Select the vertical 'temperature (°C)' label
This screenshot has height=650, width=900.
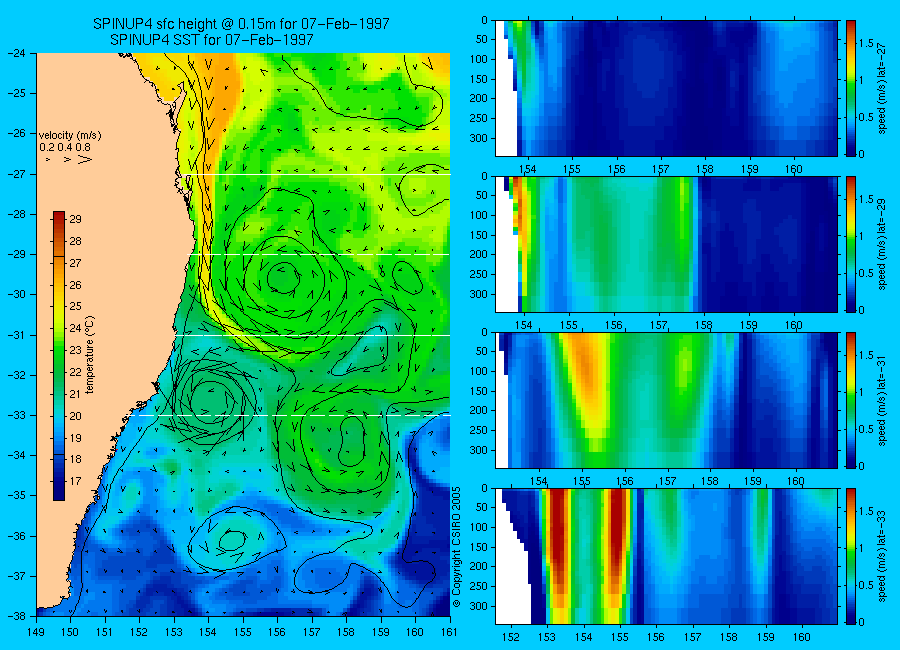coord(90,355)
